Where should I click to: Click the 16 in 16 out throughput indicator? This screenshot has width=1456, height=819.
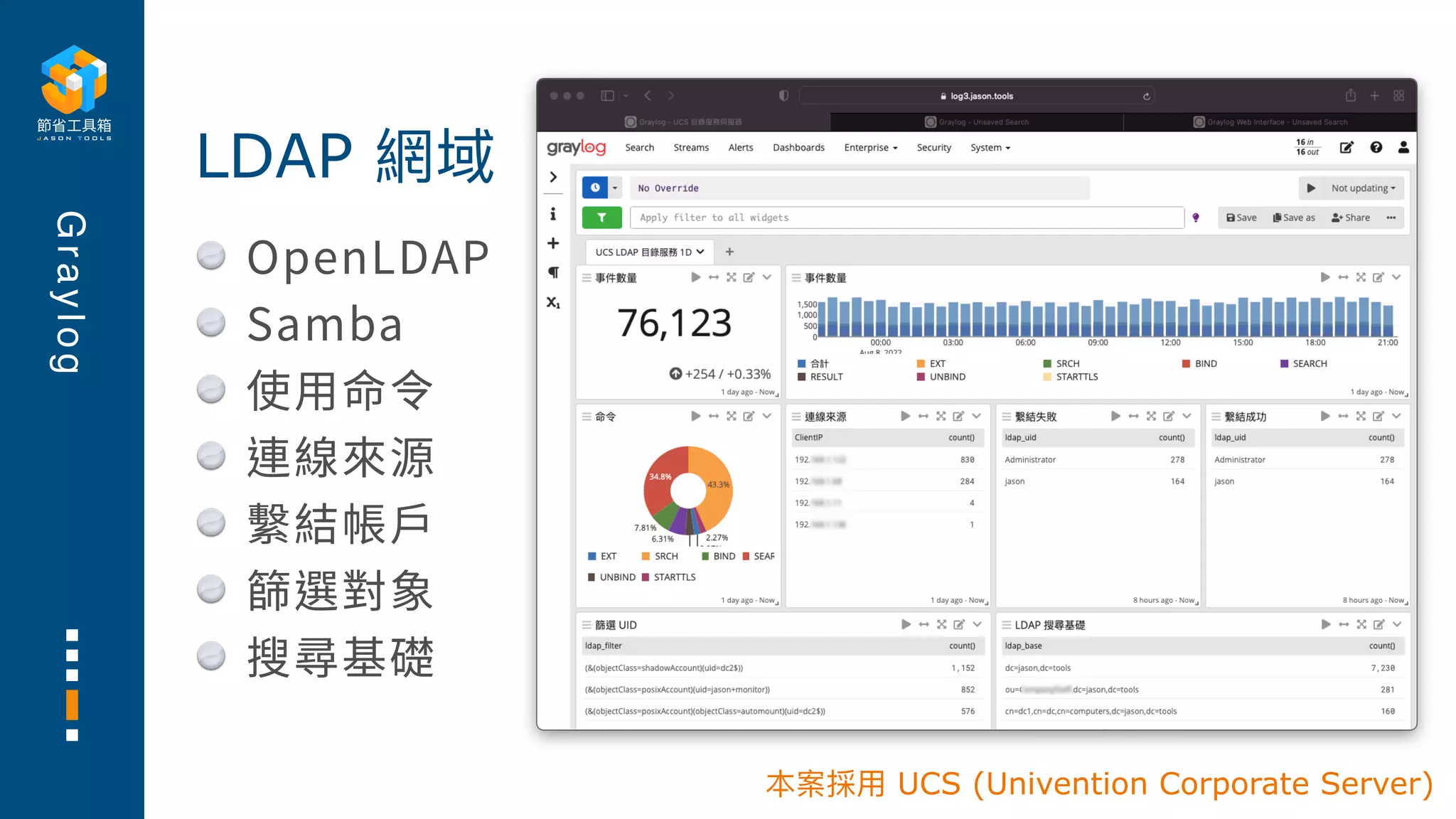click(x=1307, y=147)
